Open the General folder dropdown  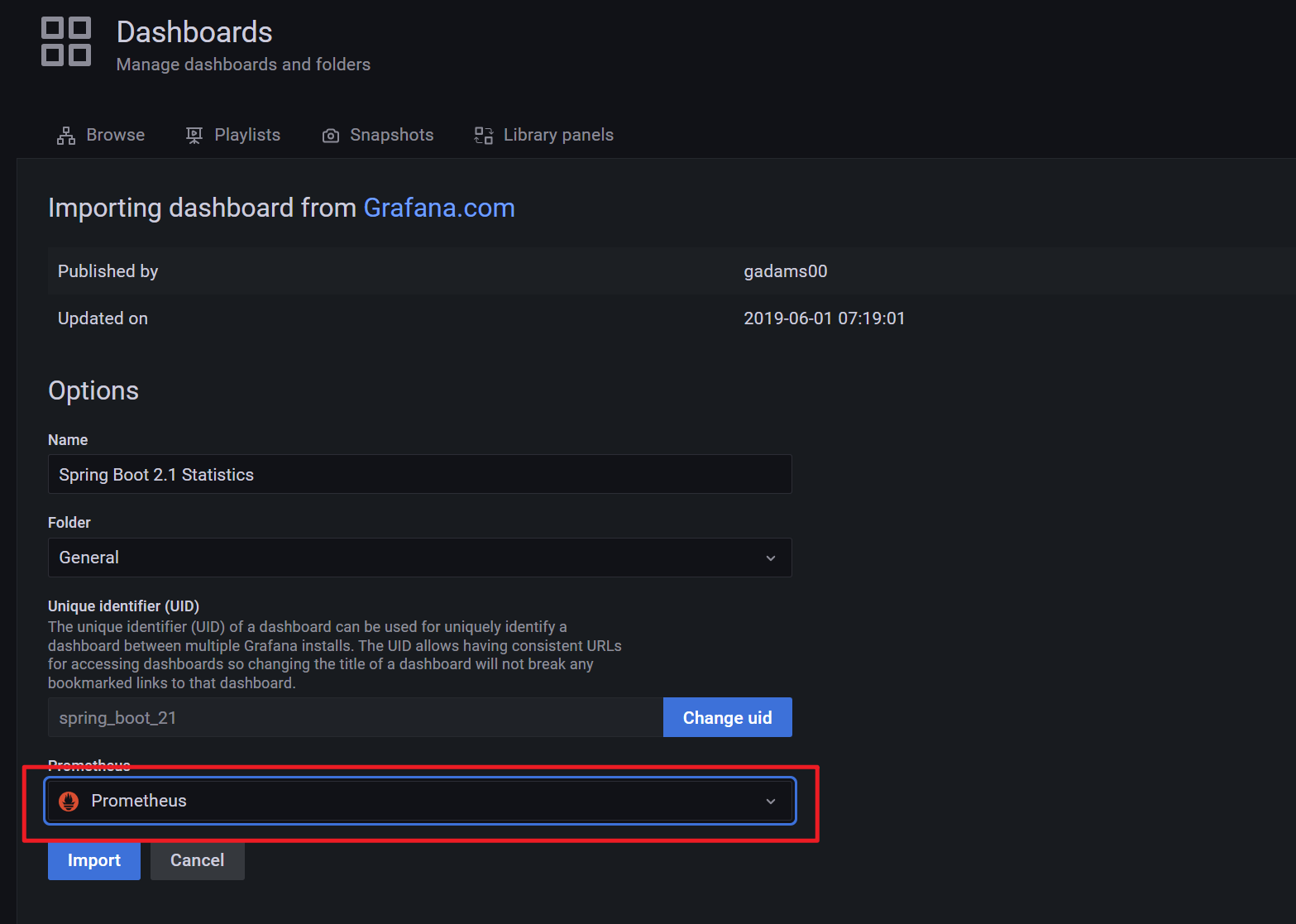click(x=420, y=558)
